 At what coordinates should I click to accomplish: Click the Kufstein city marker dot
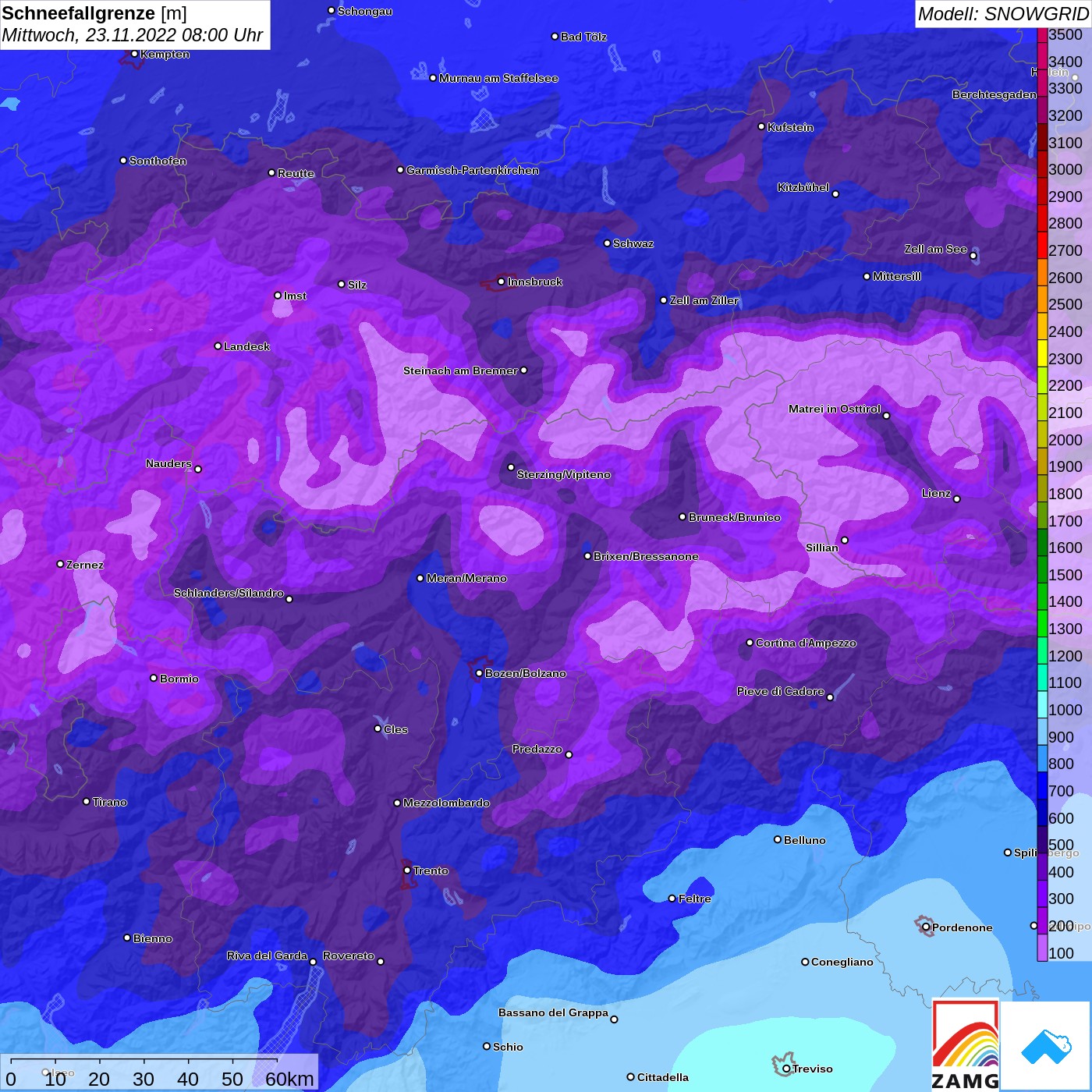click(761, 126)
